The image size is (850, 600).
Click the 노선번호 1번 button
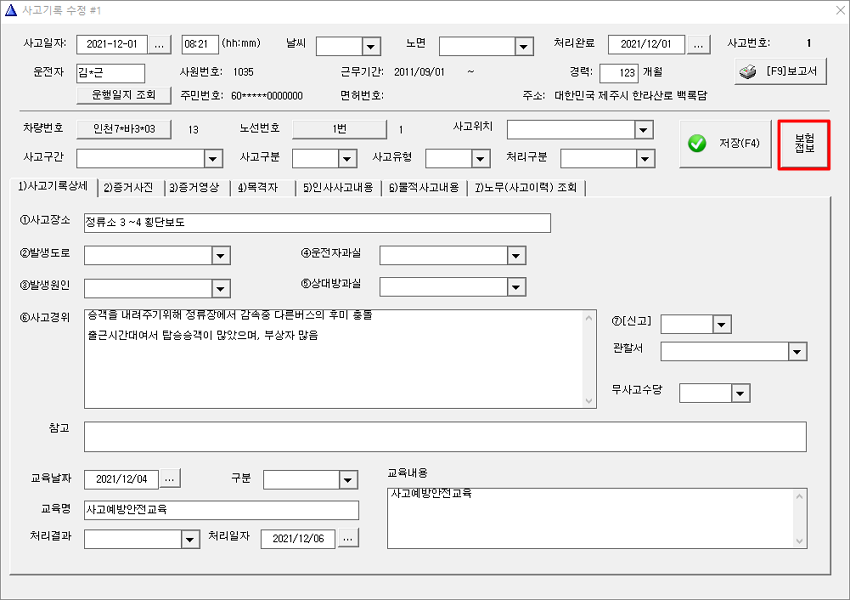pos(339,129)
